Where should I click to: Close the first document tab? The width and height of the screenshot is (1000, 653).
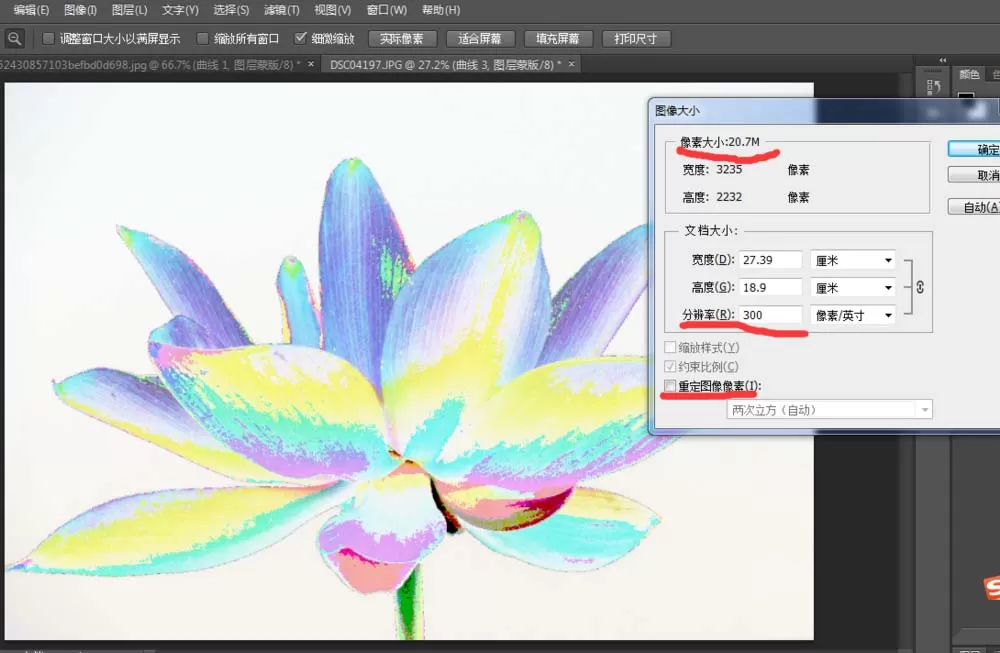(x=311, y=64)
